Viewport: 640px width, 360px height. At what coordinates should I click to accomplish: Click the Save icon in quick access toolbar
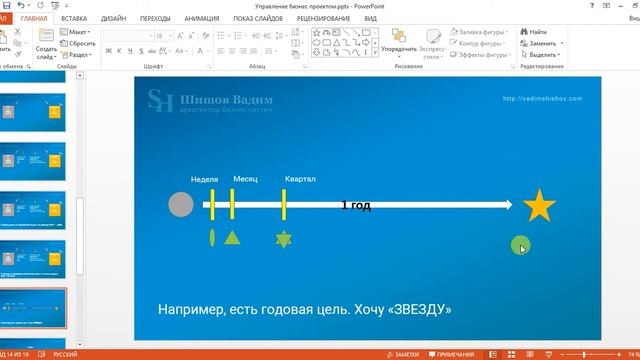tap(7, 5)
